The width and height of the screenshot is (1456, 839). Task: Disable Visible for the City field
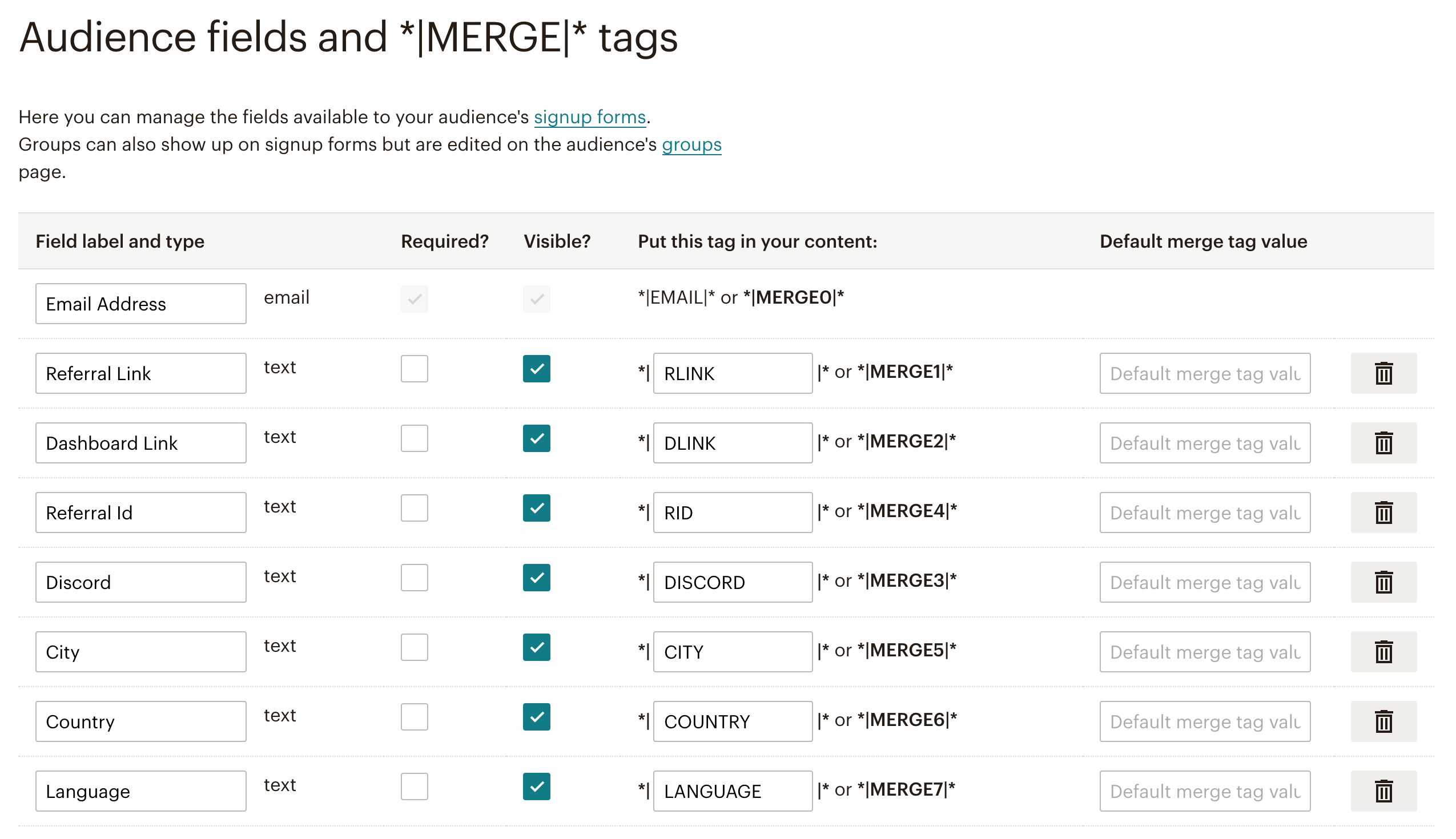pyautogui.click(x=536, y=648)
